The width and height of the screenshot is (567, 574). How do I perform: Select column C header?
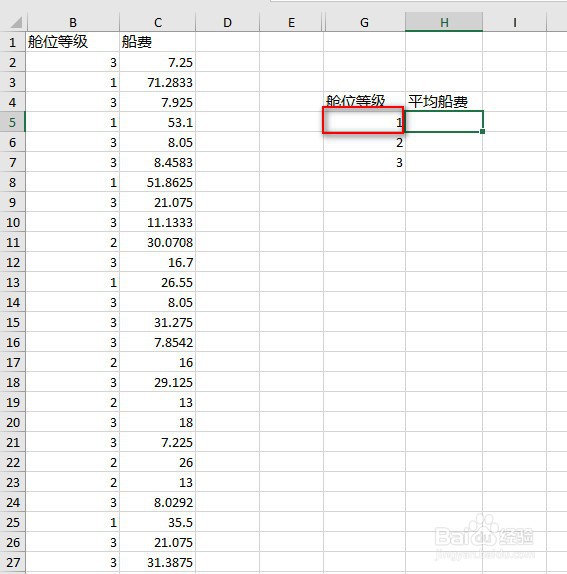coord(158,22)
